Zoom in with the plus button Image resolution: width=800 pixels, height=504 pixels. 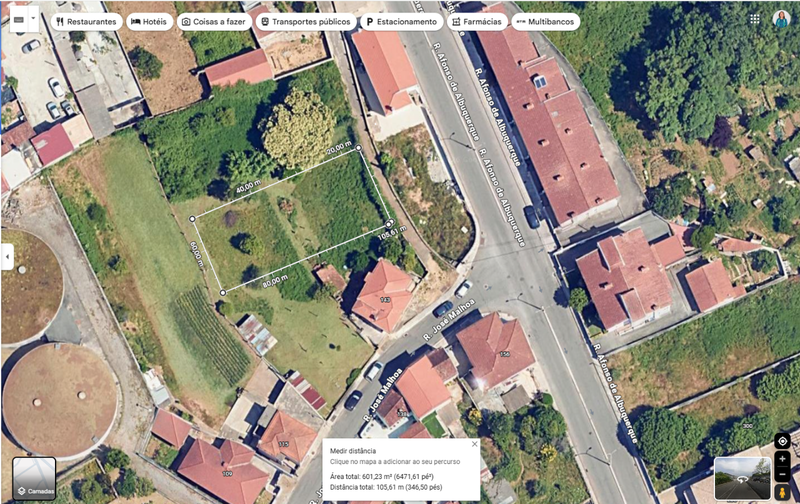coord(782,459)
